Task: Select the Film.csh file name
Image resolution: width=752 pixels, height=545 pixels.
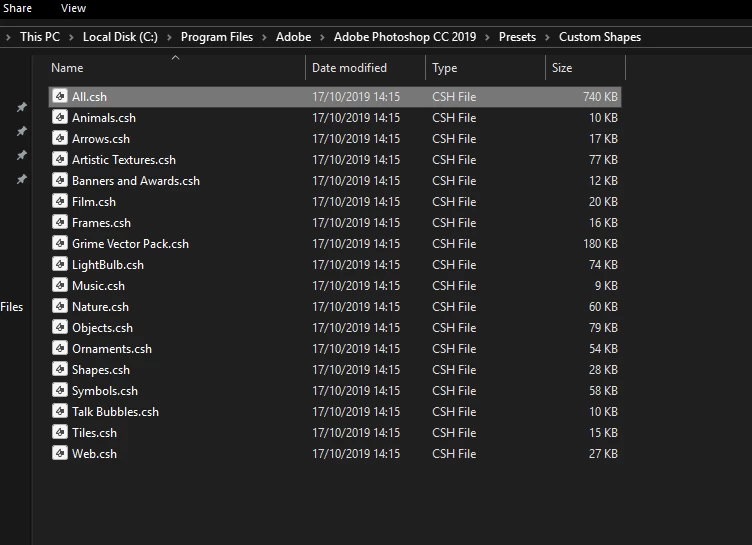Action: click(x=94, y=202)
